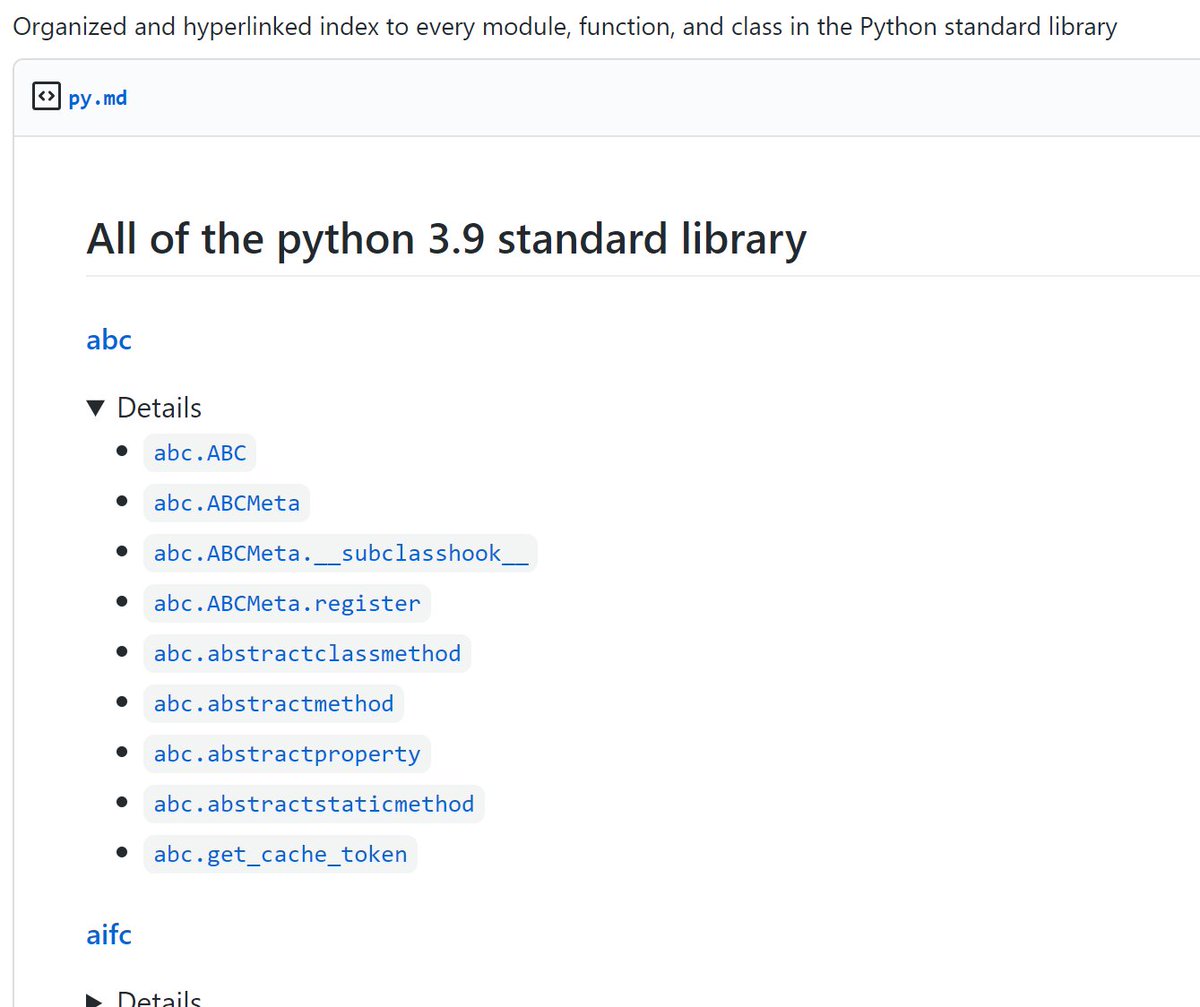
Task: Click the code file icon beside py.md
Action: click(x=46, y=96)
